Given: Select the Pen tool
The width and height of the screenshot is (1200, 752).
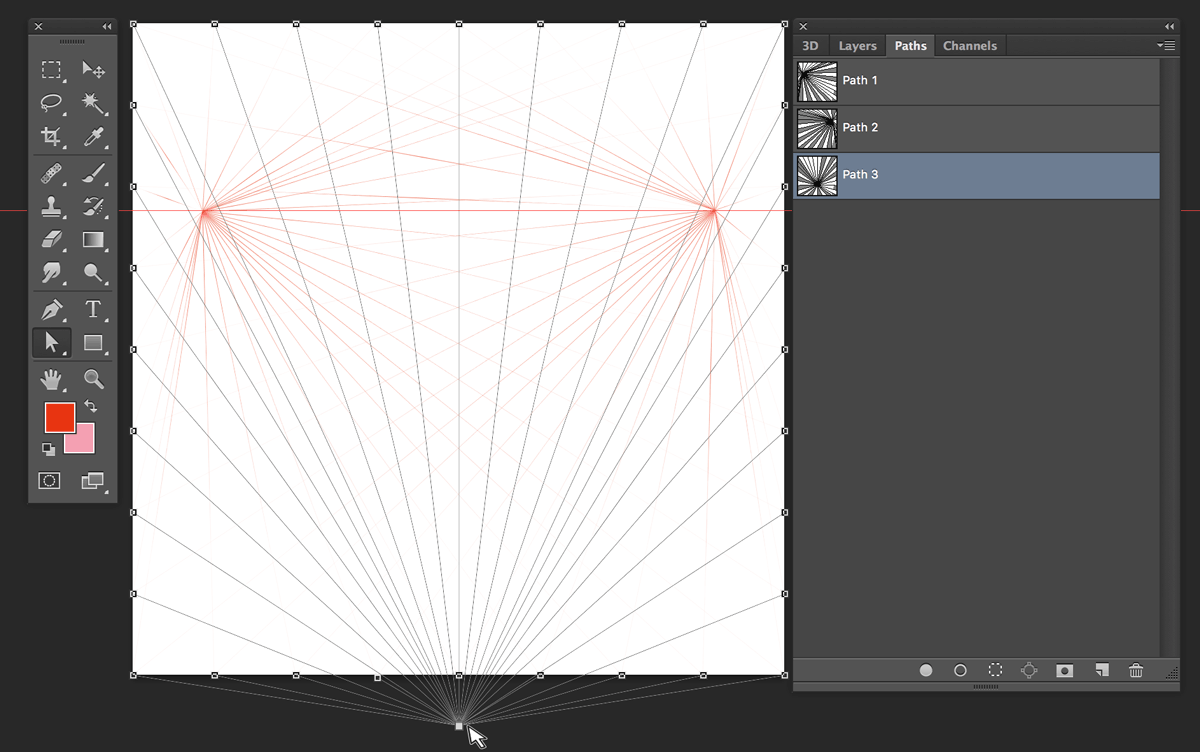Looking at the screenshot, I should [51, 310].
